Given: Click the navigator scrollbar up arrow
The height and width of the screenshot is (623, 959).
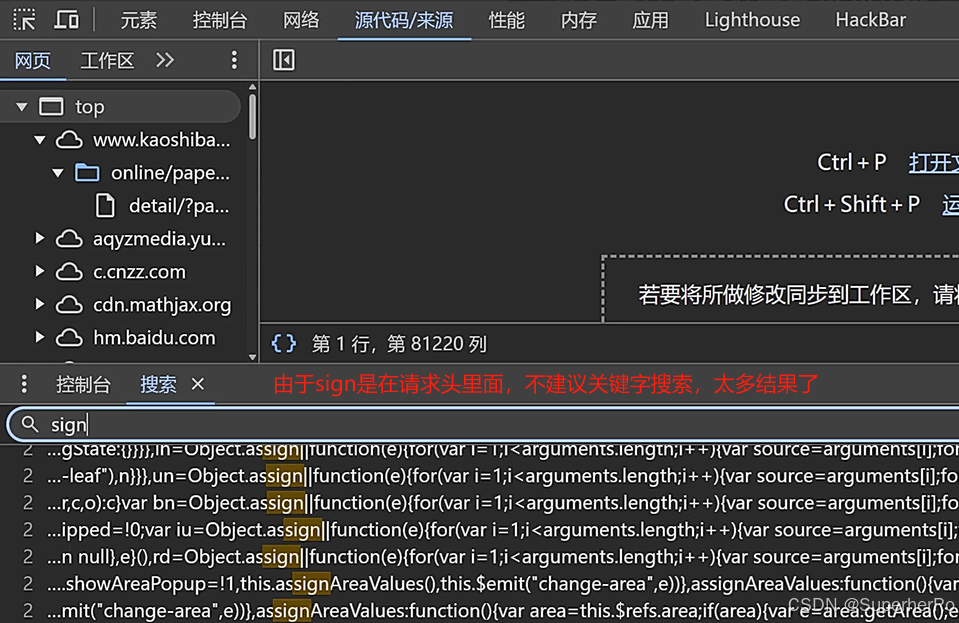Looking at the screenshot, I should [x=253, y=87].
